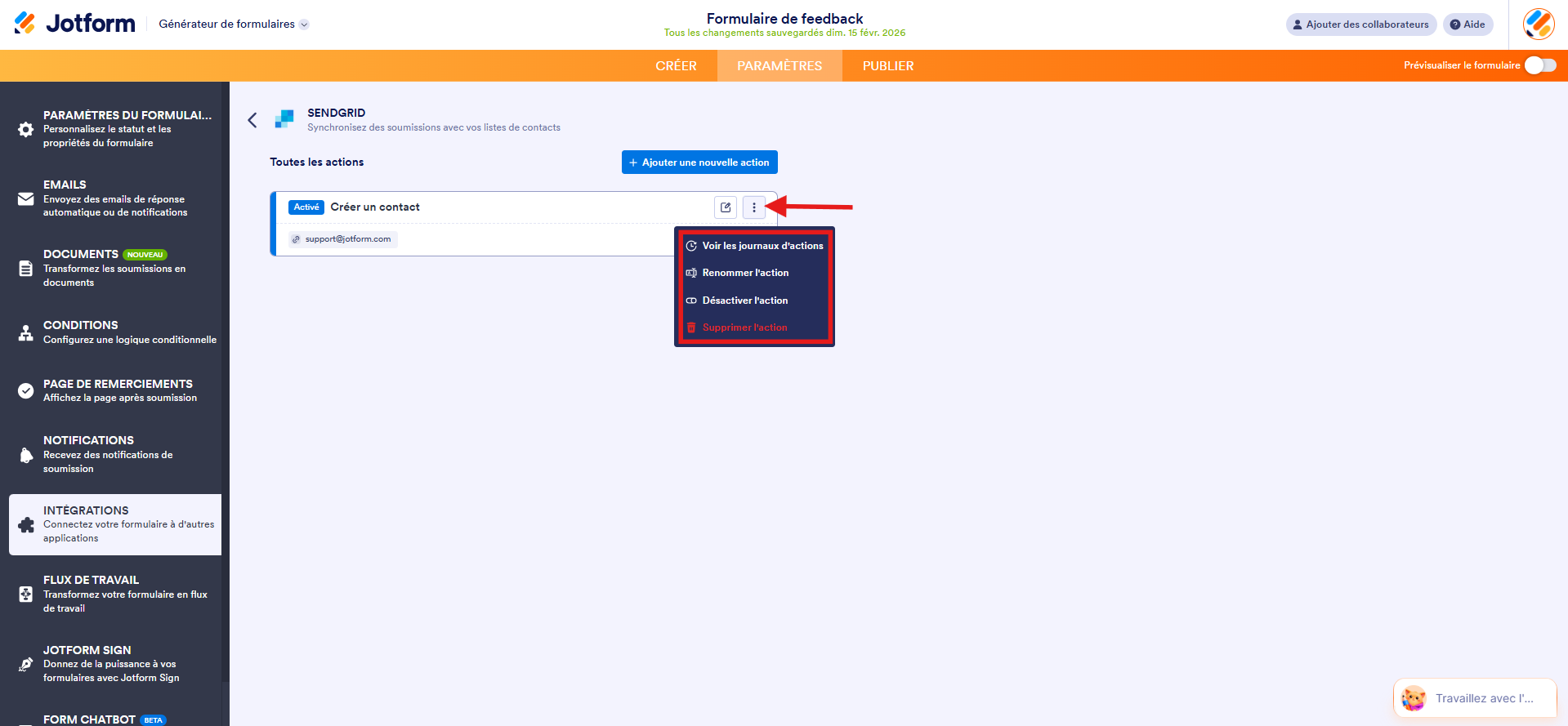The width and height of the screenshot is (1568, 726).
Task: Select Supprimer l'action
Action: (755, 327)
